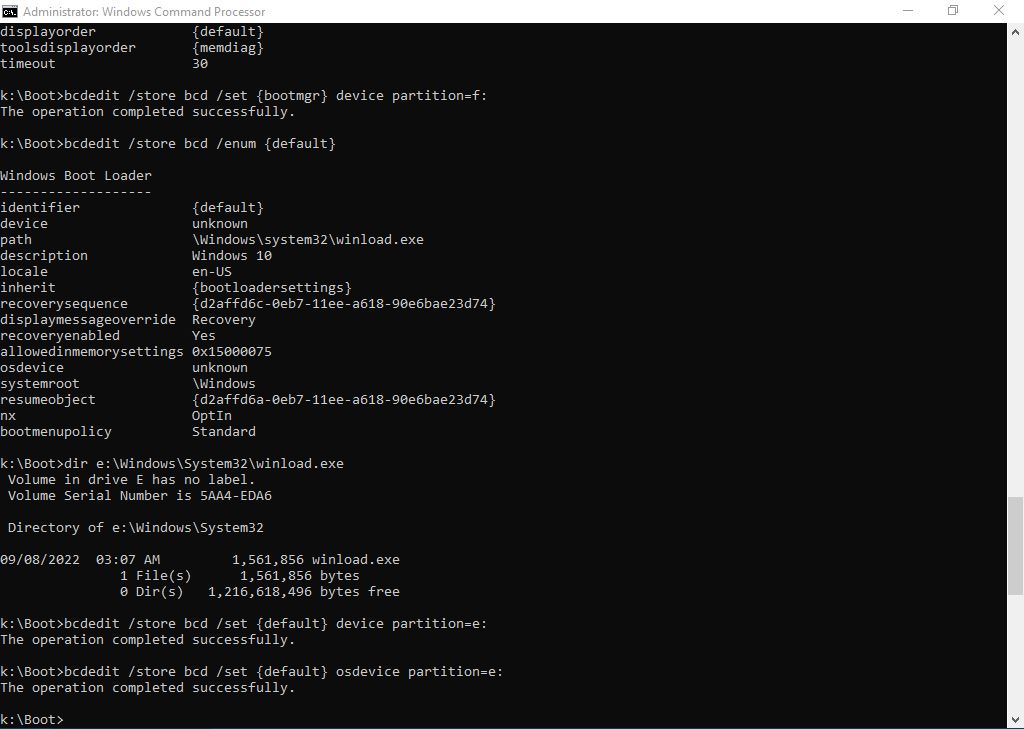The width and height of the screenshot is (1024, 729).
Task: Click the resumeobject GUID value
Action: [343, 400]
